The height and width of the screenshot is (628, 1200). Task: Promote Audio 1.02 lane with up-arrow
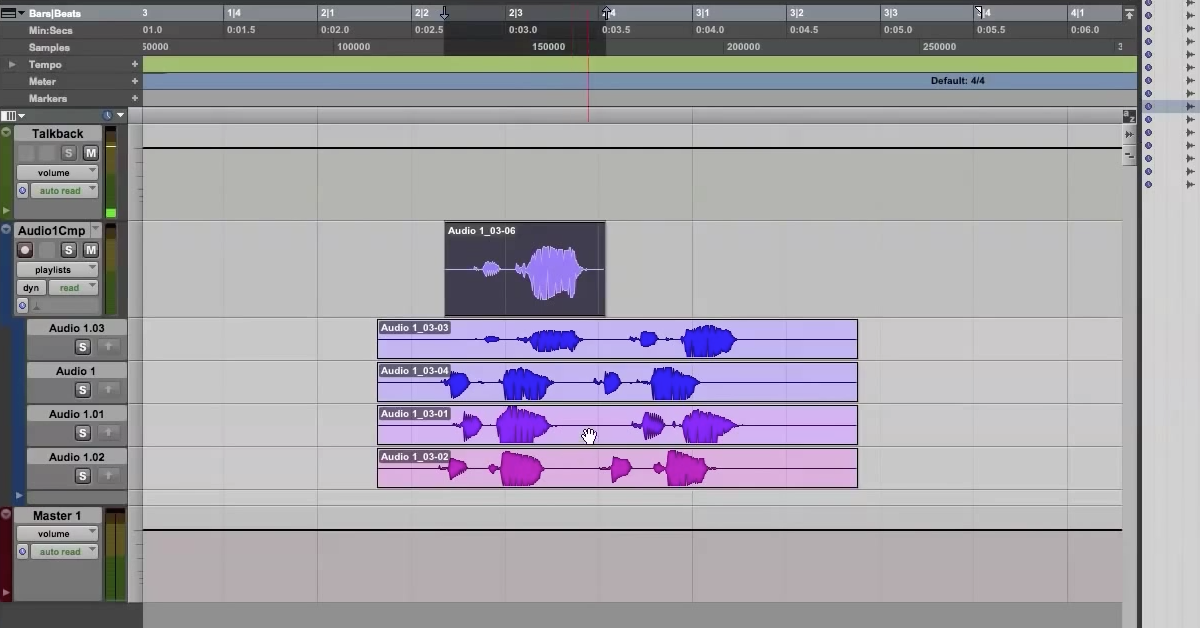tap(110, 476)
